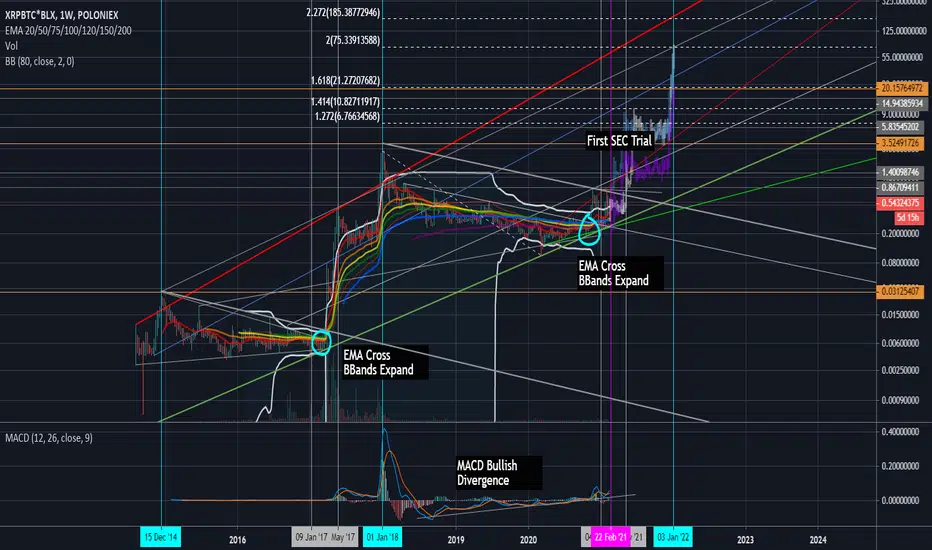This screenshot has width=932, height=550.
Task: Select the orange 0.03125407 price label
Action: point(902,291)
